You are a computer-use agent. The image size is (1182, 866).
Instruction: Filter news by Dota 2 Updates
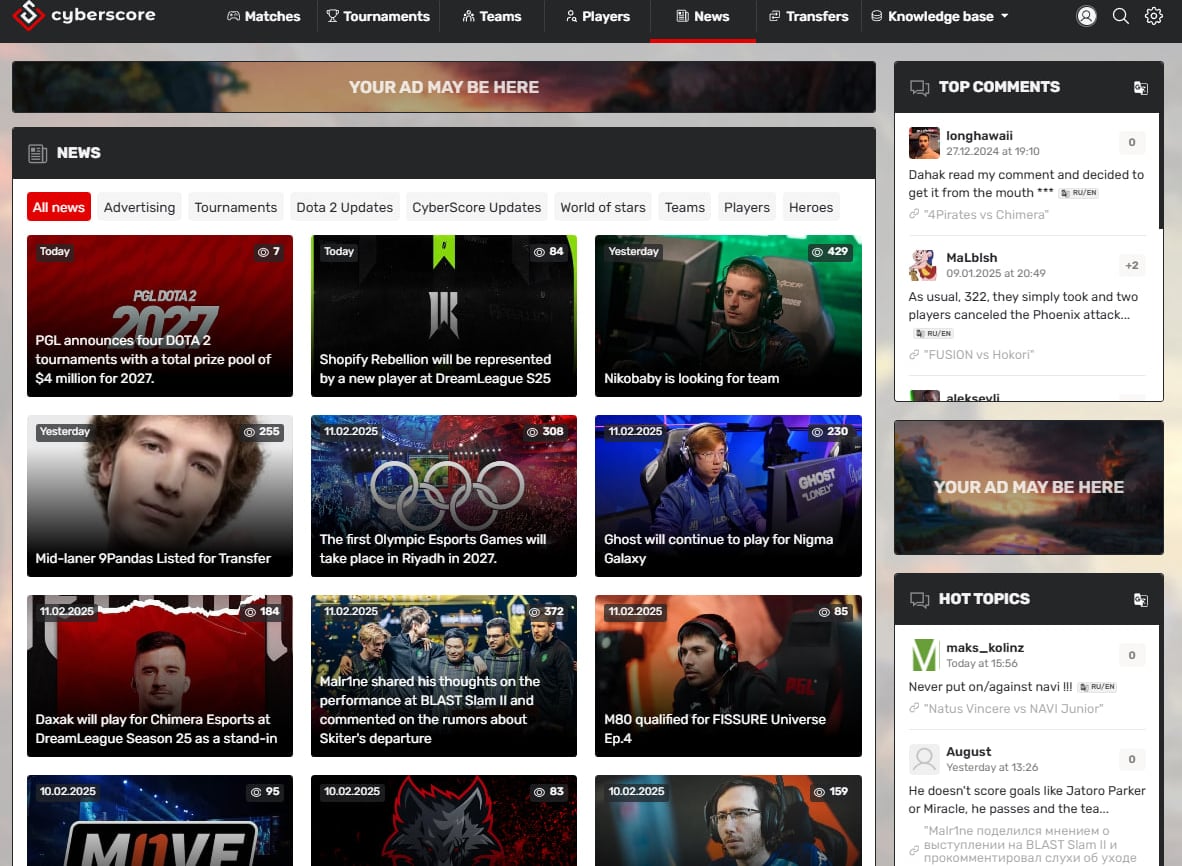pos(344,207)
